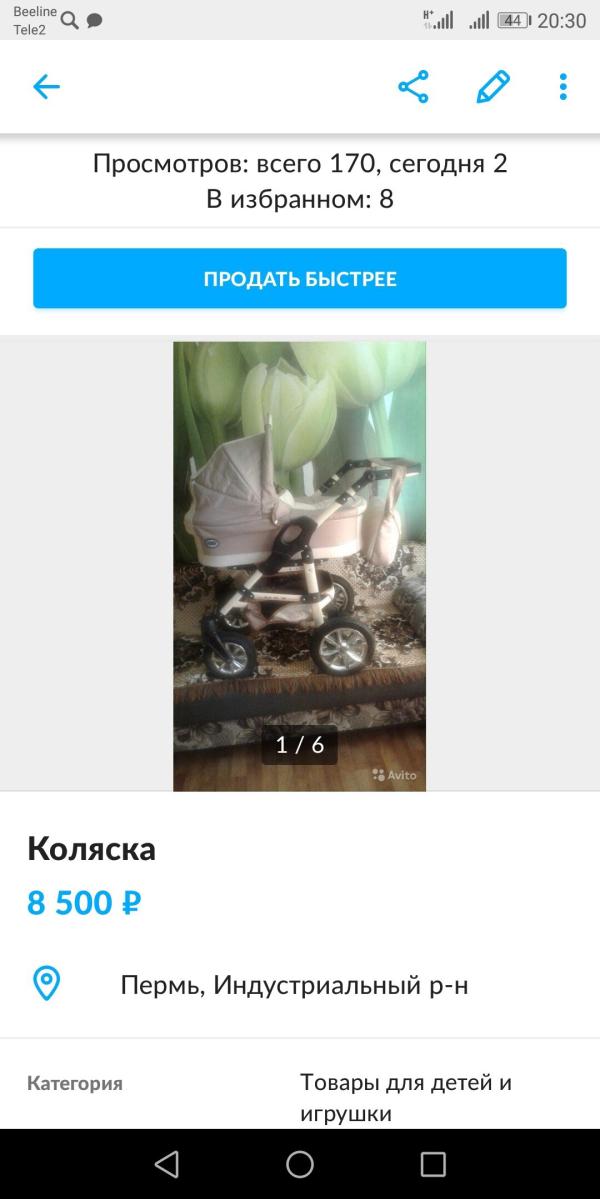
Task: Tap the Коляска listing title
Action: pyautogui.click(x=92, y=849)
